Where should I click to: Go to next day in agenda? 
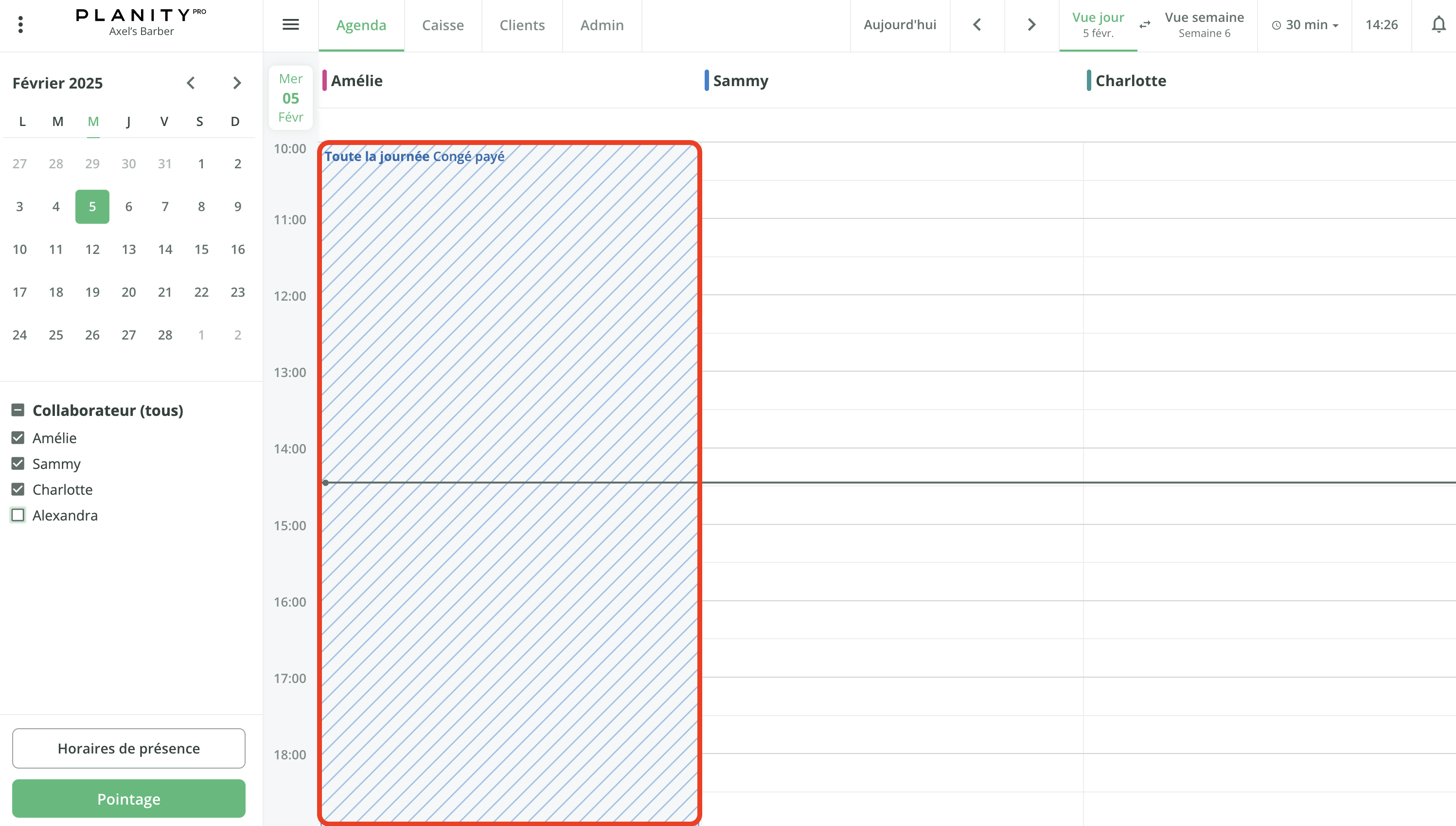1031,24
